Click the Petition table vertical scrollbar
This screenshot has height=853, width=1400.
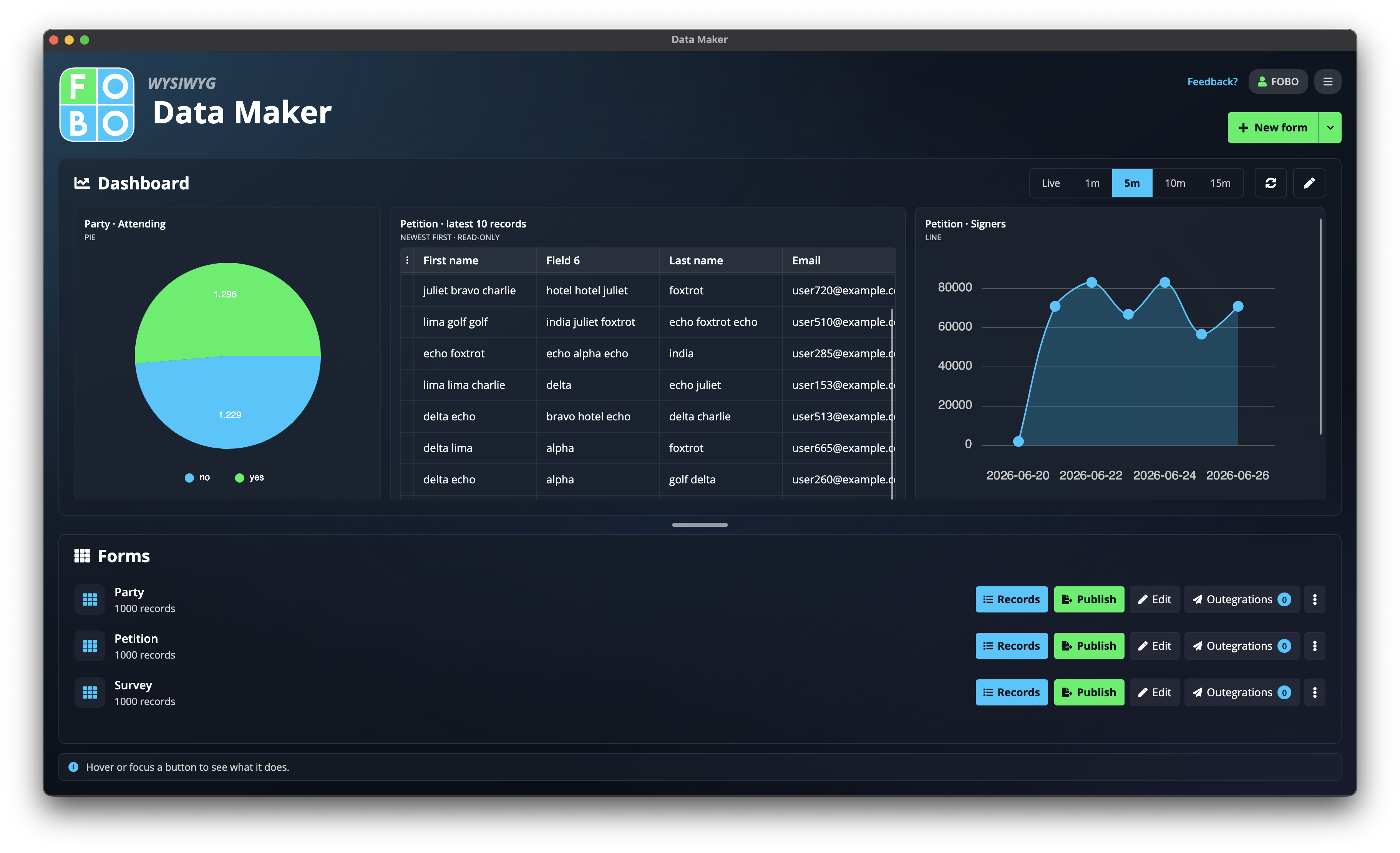click(x=892, y=403)
